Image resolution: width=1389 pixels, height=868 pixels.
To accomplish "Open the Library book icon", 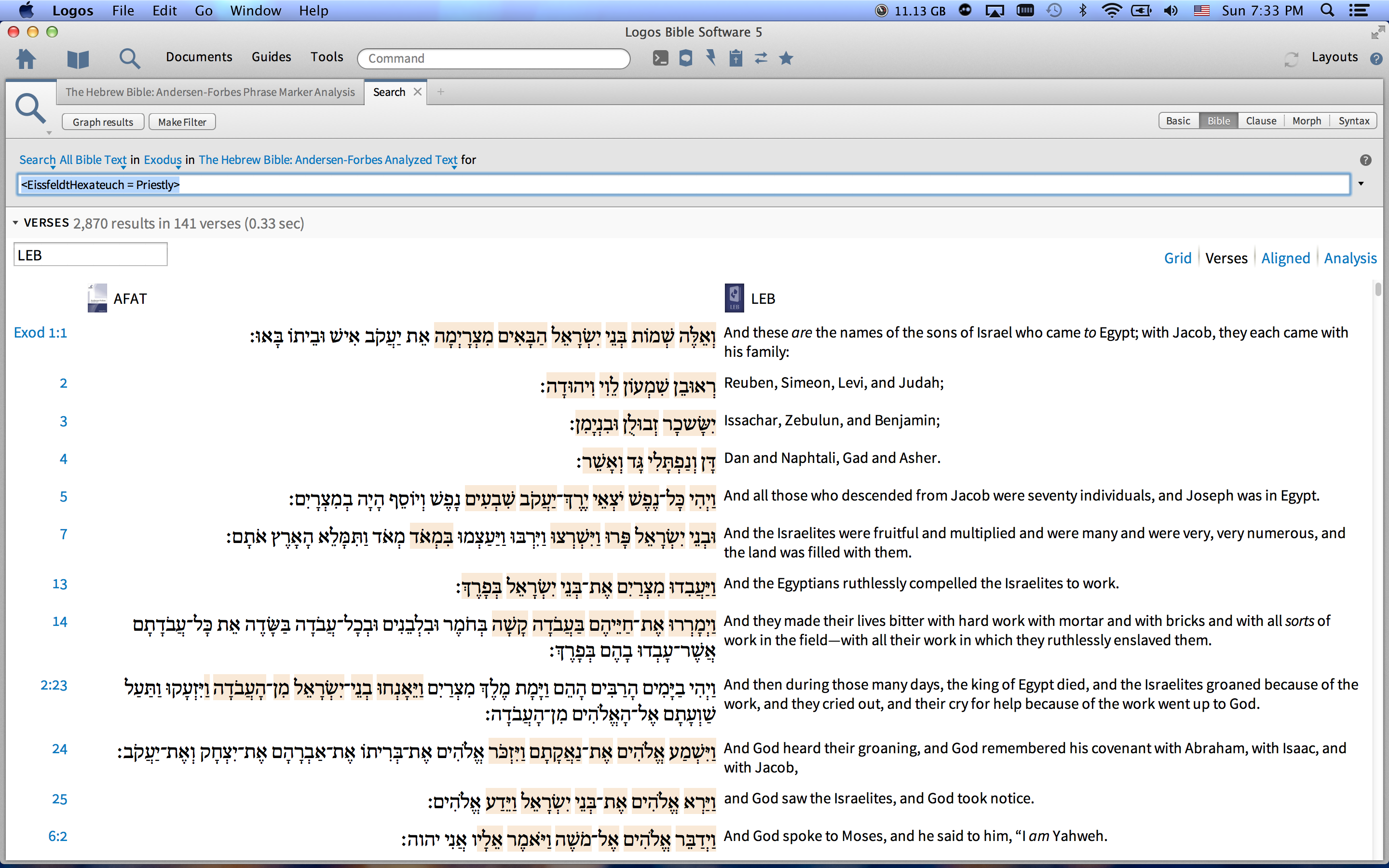I will pos(78,58).
